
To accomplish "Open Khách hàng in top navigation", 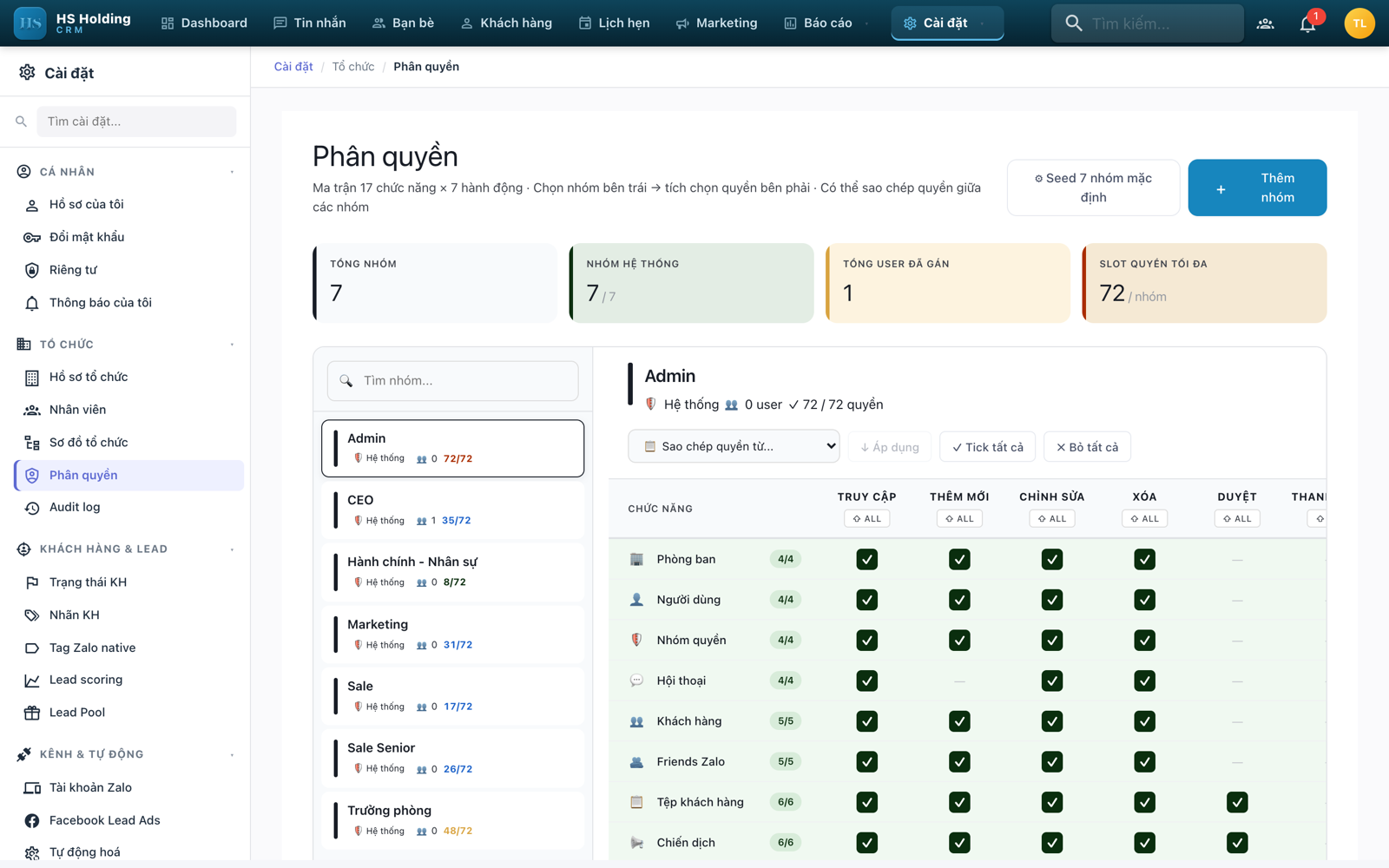I will 506,23.
